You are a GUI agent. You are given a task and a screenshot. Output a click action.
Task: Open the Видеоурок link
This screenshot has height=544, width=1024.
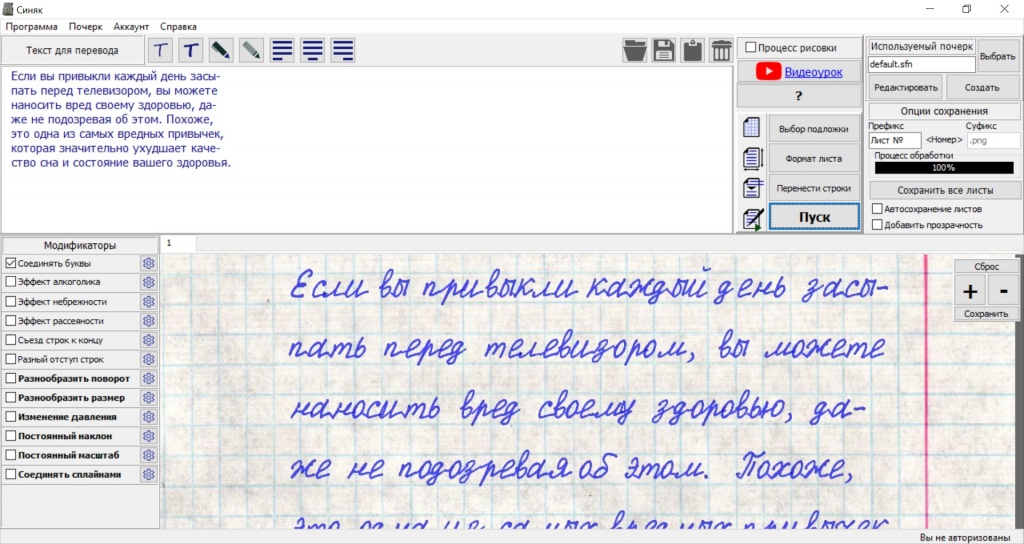[813, 72]
